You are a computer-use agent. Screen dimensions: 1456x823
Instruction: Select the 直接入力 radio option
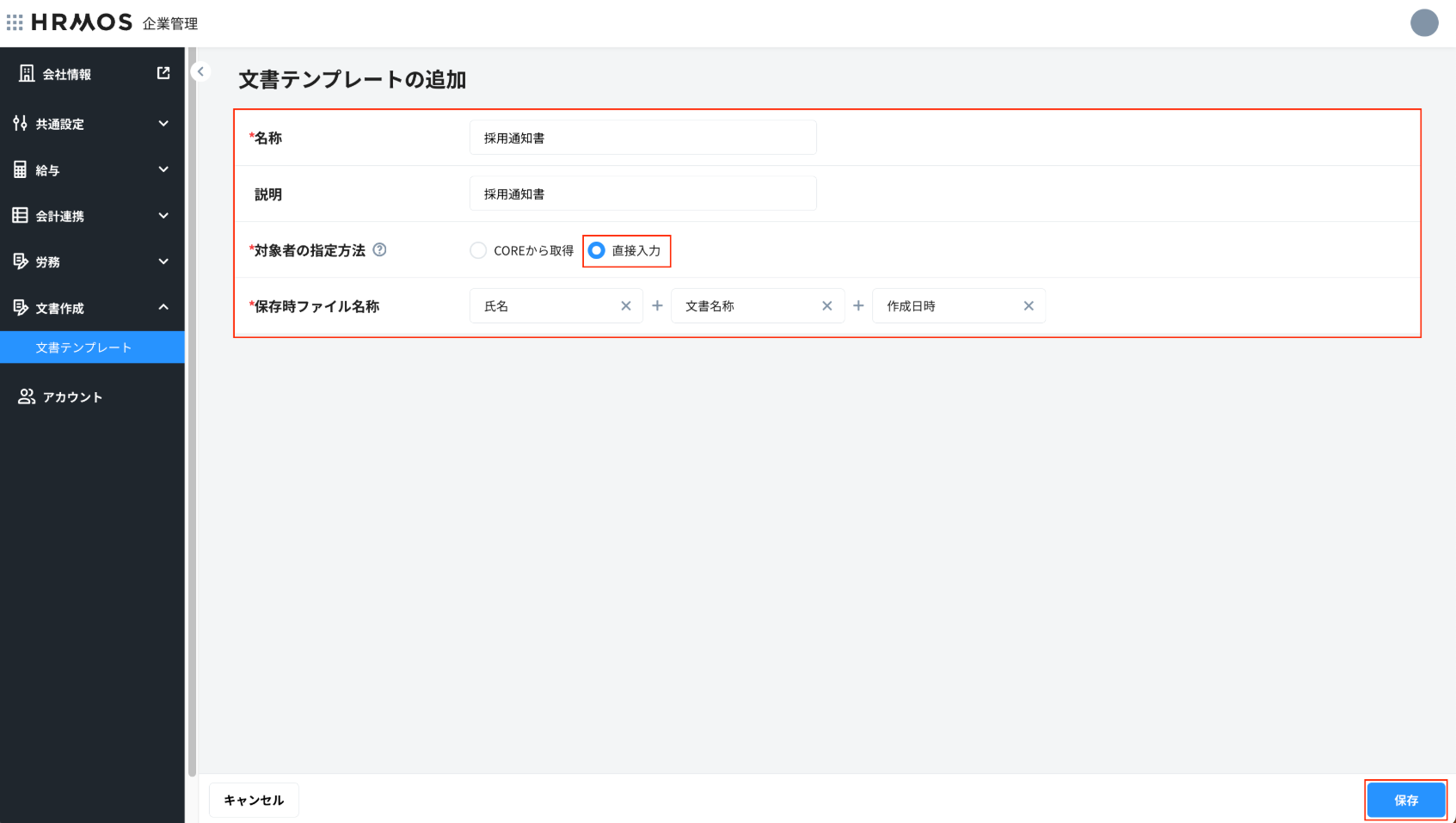tap(597, 250)
